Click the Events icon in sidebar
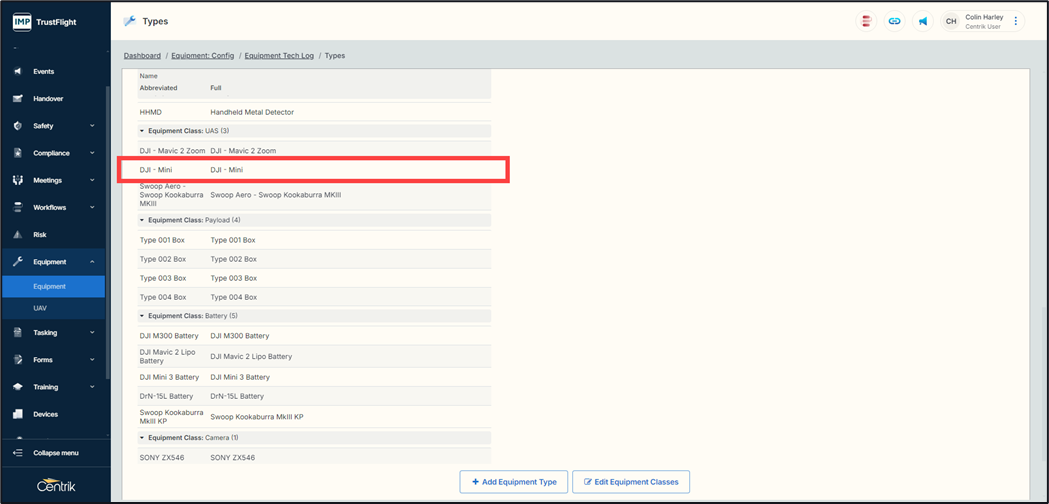 pos(18,72)
